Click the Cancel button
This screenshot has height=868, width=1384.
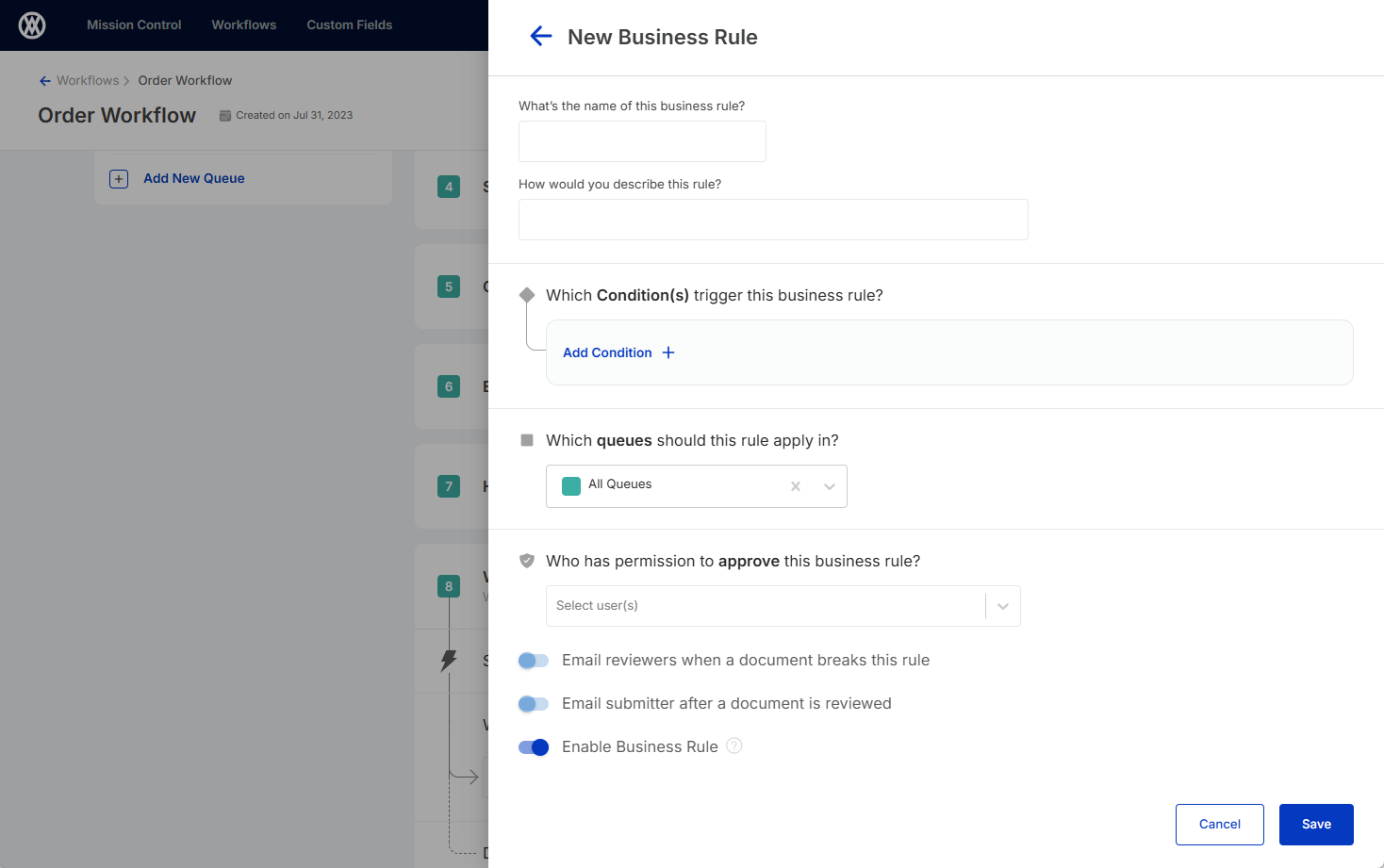pyautogui.click(x=1220, y=825)
